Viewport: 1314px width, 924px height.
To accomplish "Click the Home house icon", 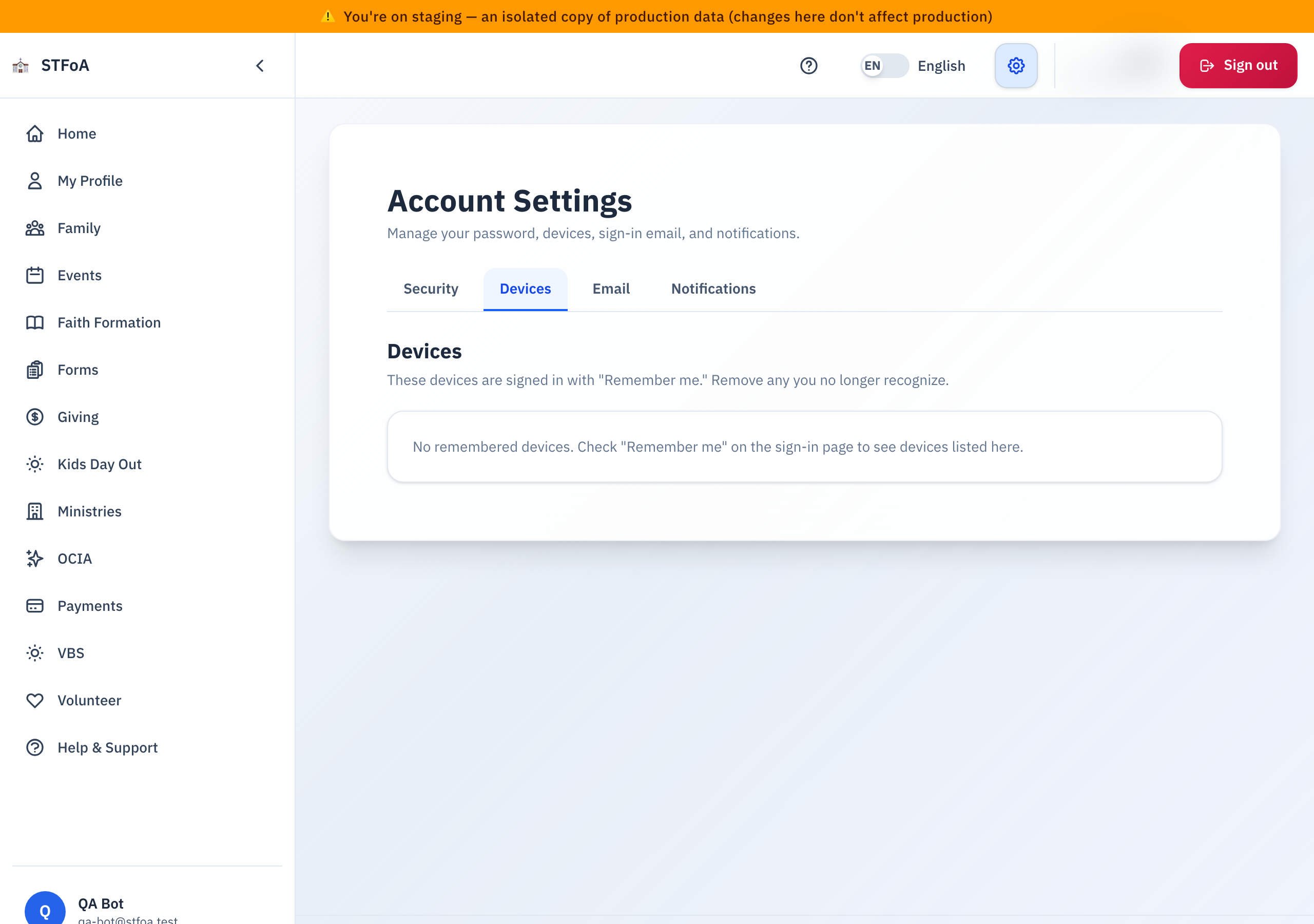I will [35, 133].
